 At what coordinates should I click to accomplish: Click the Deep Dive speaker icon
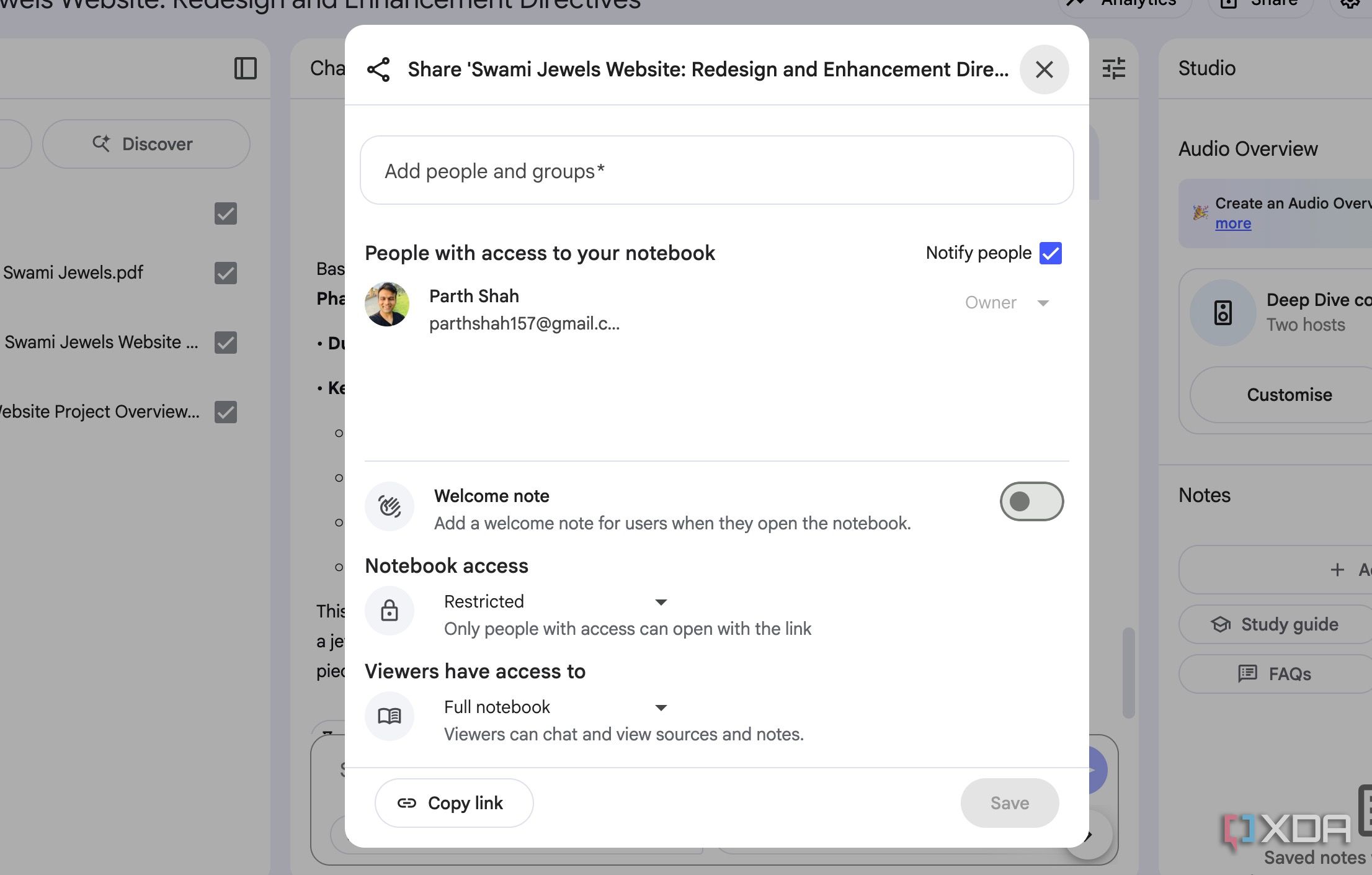[1223, 313]
